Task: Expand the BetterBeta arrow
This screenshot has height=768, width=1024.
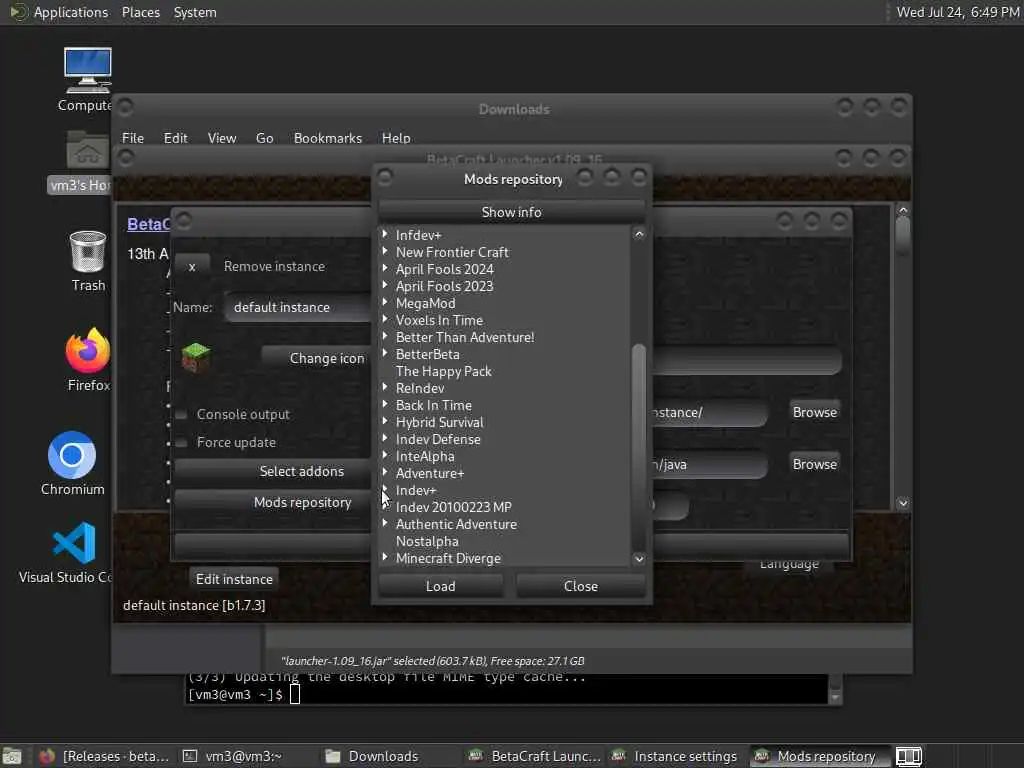Action: pos(385,353)
